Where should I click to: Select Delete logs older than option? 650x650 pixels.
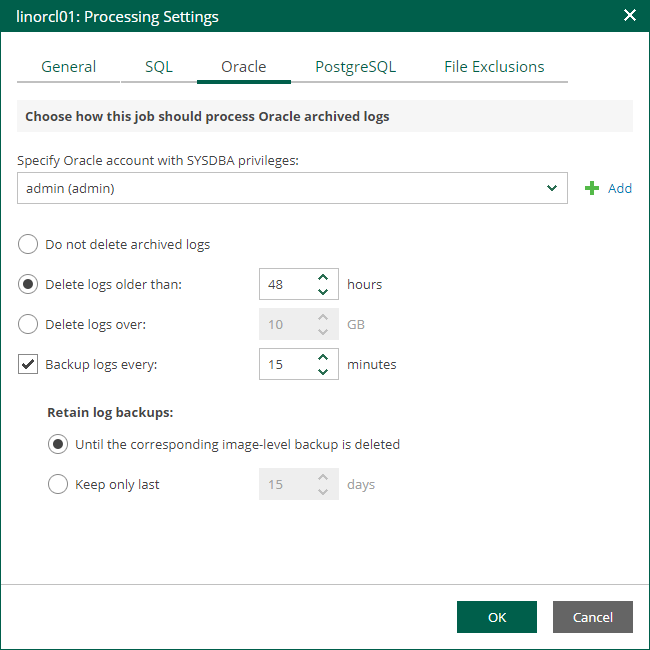28,284
